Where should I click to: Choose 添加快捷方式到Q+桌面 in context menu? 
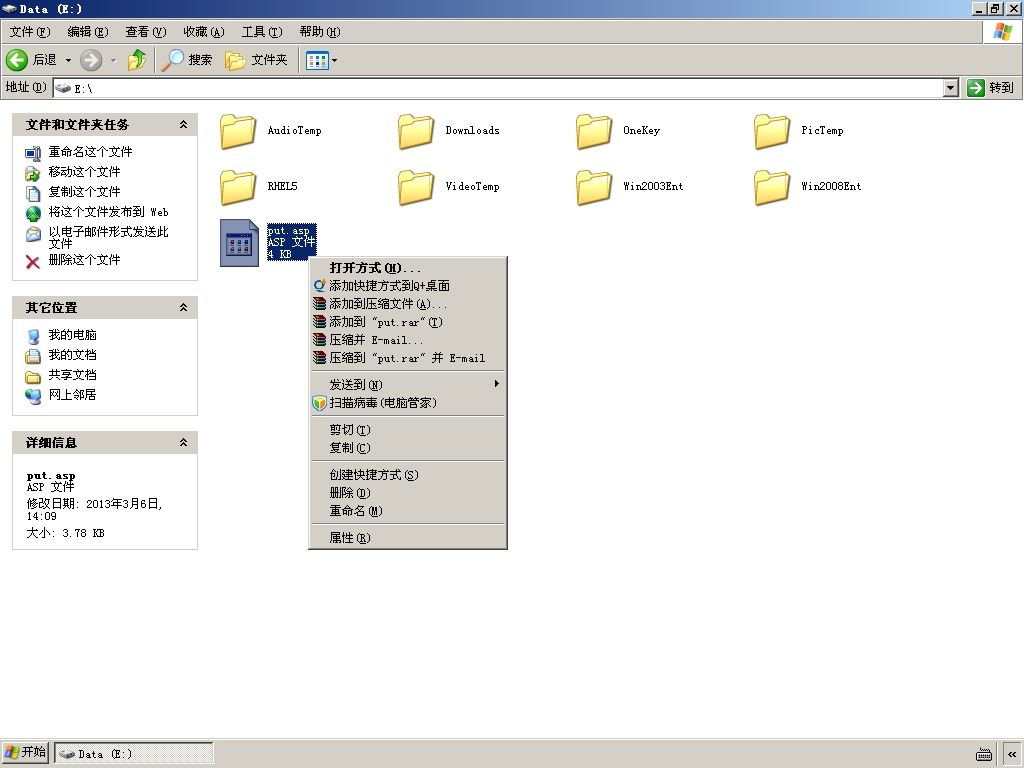408,285
